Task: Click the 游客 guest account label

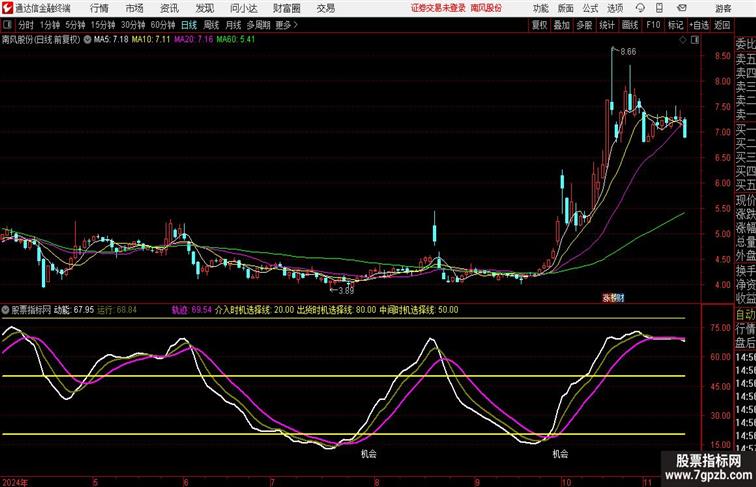Action: point(723,8)
